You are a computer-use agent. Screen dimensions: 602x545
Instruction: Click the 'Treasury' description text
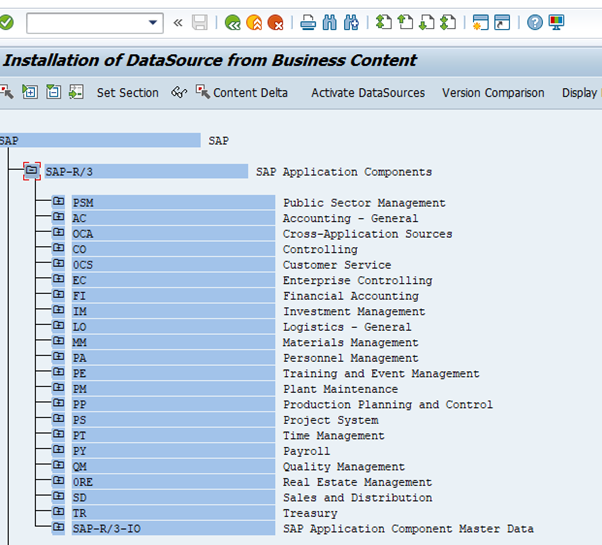(310, 513)
